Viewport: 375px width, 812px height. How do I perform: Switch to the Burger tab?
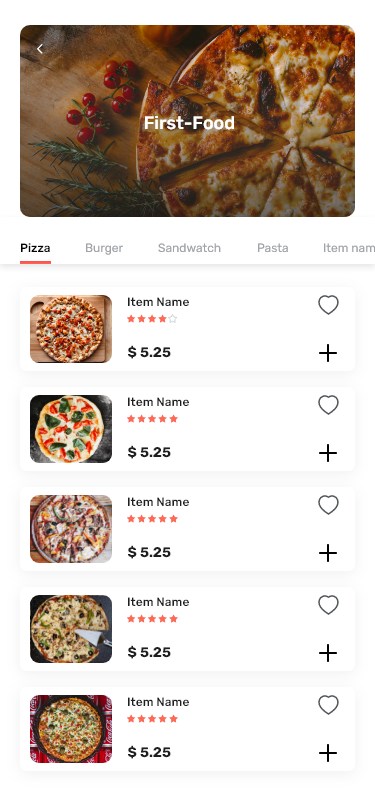click(104, 248)
